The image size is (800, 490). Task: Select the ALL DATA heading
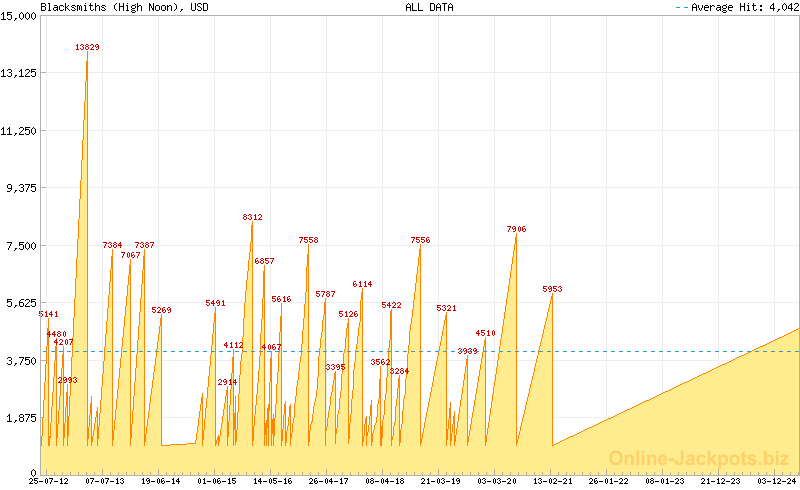[x=429, y=7]
